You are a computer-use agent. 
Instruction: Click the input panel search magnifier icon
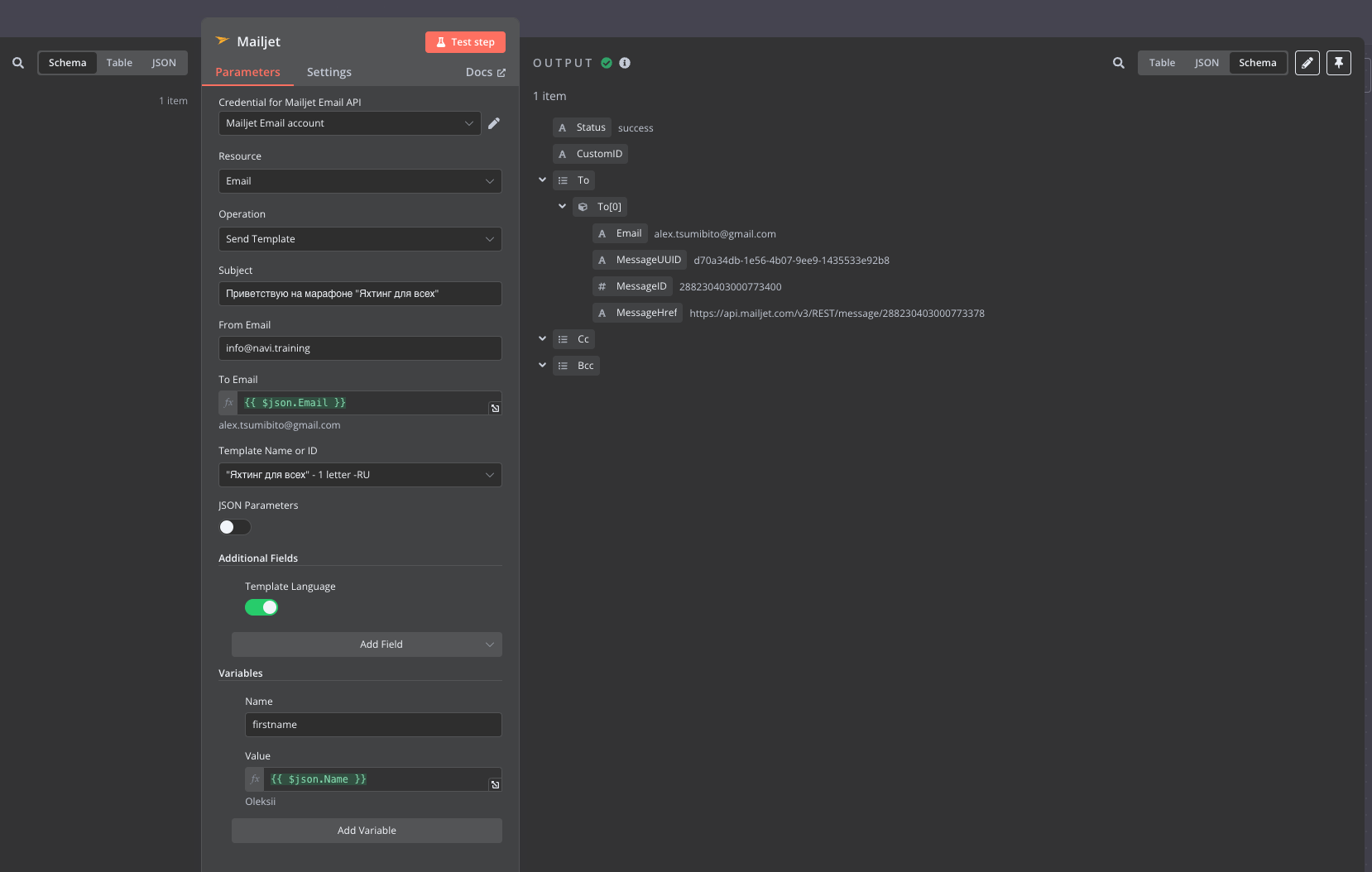click(x=18, y=63)
